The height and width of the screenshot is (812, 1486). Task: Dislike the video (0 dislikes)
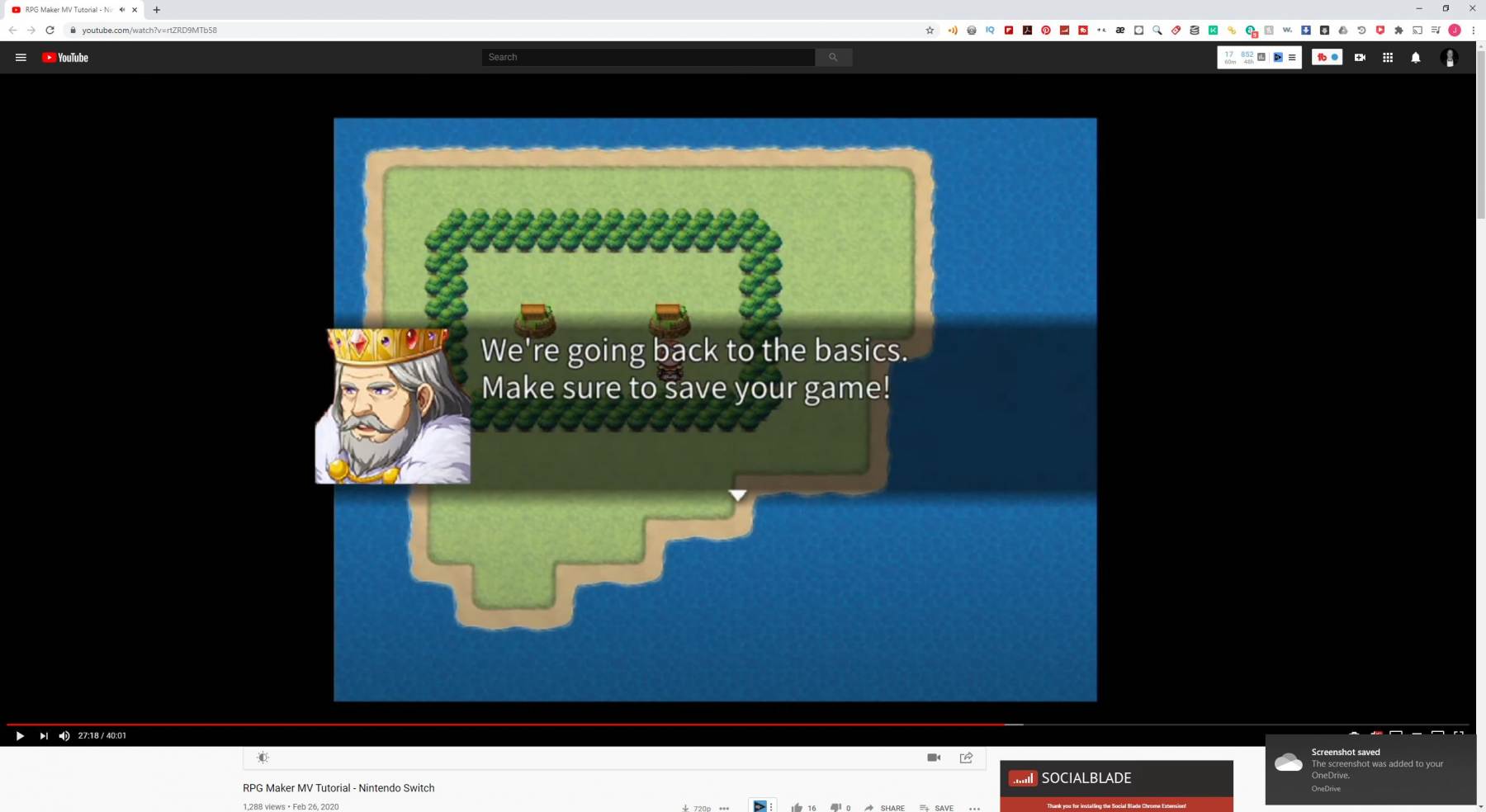[840, 808]
